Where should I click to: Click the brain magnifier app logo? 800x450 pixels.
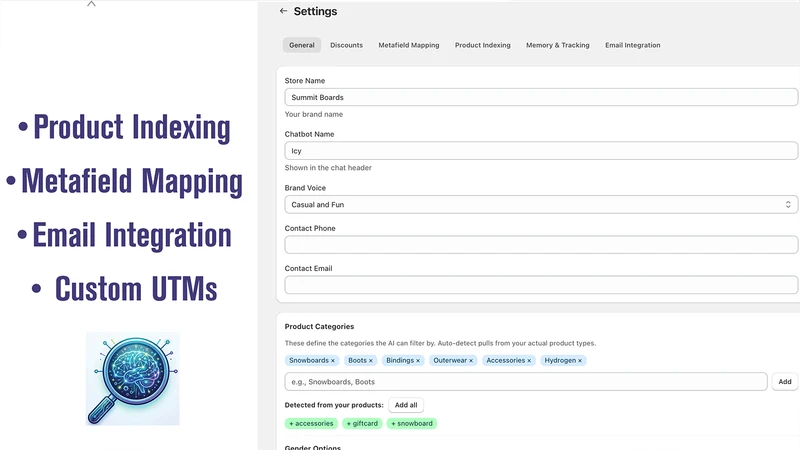[133, 379]
